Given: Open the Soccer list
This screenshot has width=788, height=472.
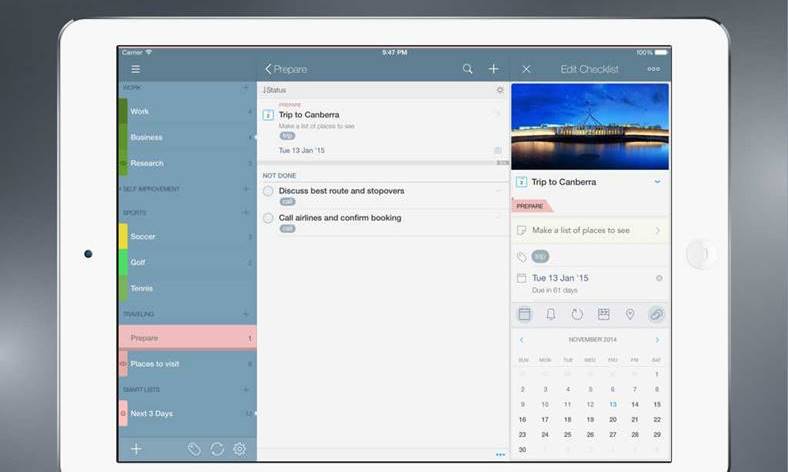Looking at the screenshot, I should click(143, 237).
